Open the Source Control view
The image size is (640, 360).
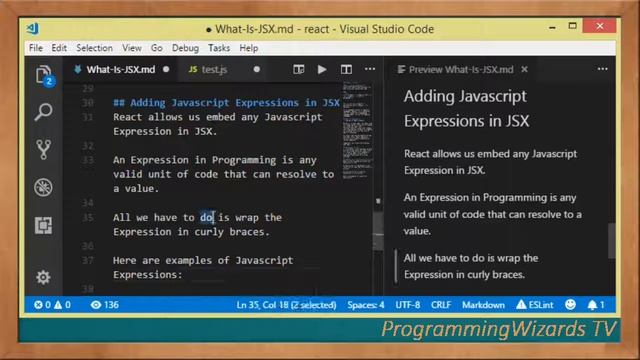pos(43,149)
